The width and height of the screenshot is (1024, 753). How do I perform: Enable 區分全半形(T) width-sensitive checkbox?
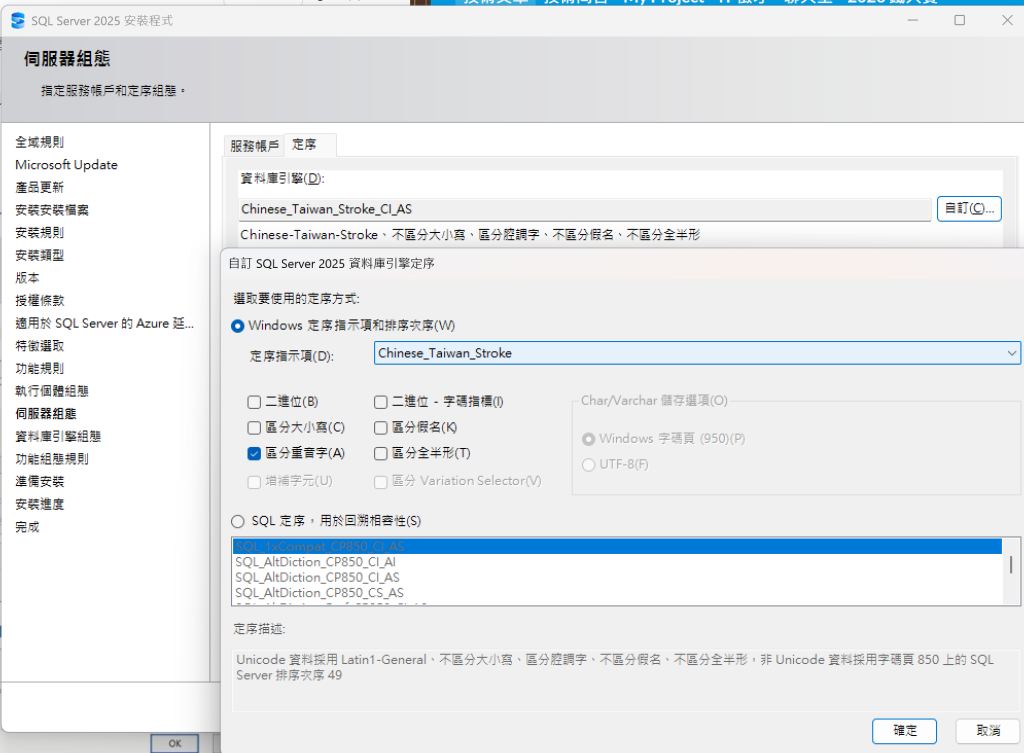pos(381,453)
